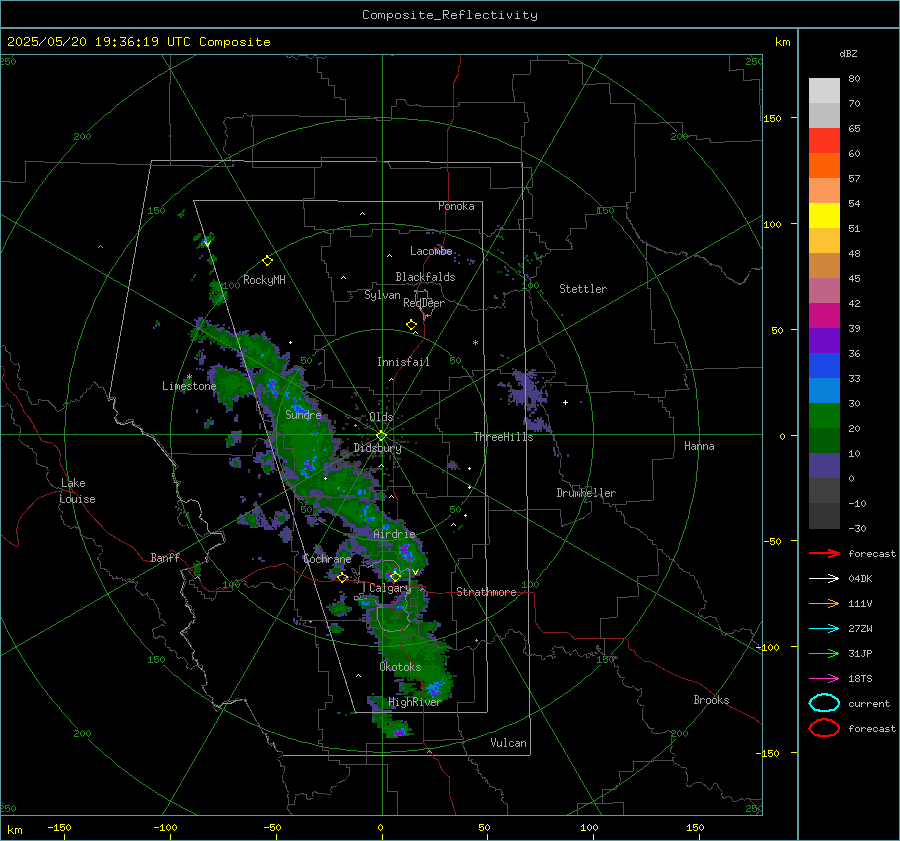
Task: Click the ThreeHills label
Action: (x=503, y=437)
